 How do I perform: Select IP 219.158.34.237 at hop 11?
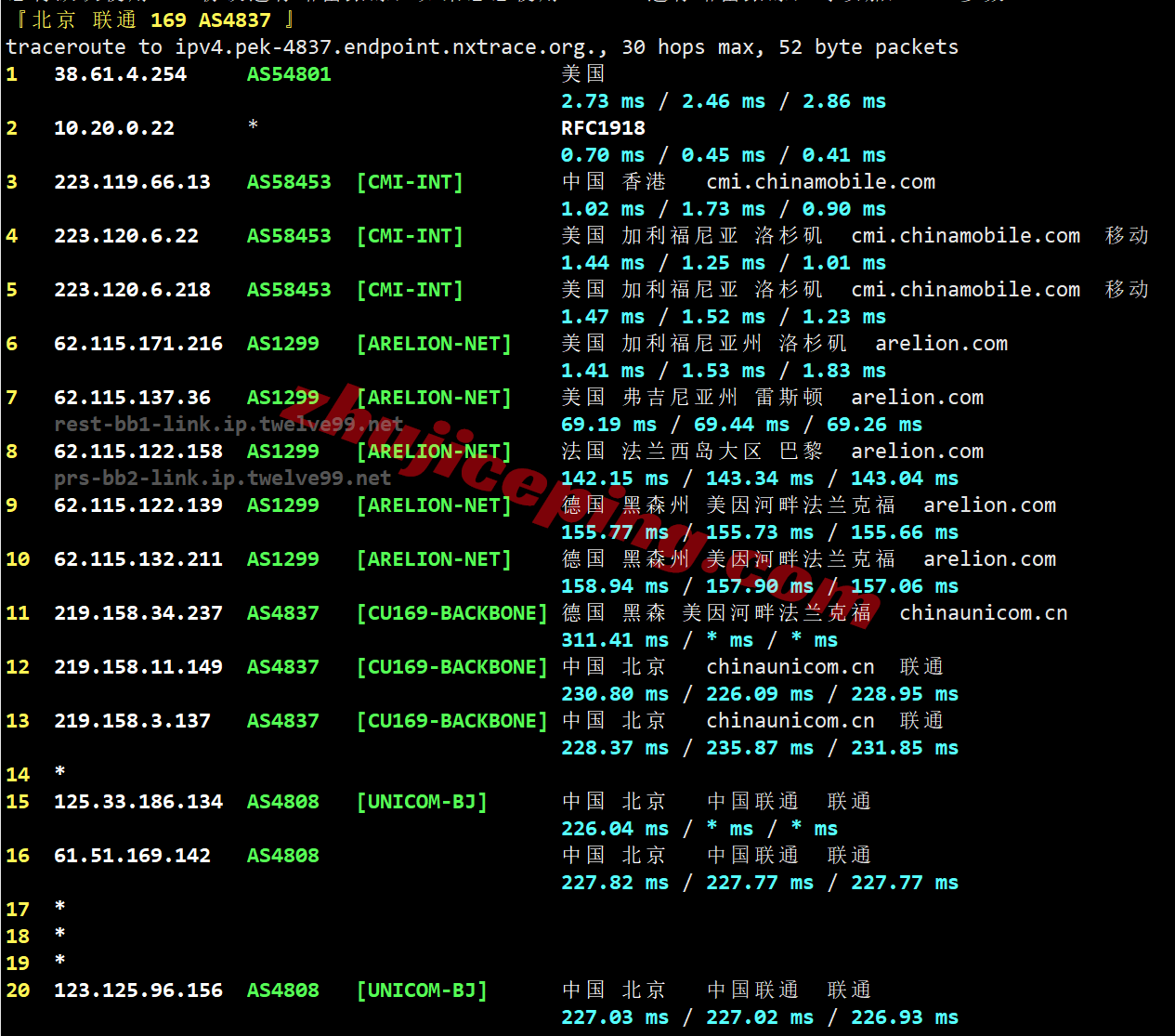pyautogui.click(x=138, y=613)
